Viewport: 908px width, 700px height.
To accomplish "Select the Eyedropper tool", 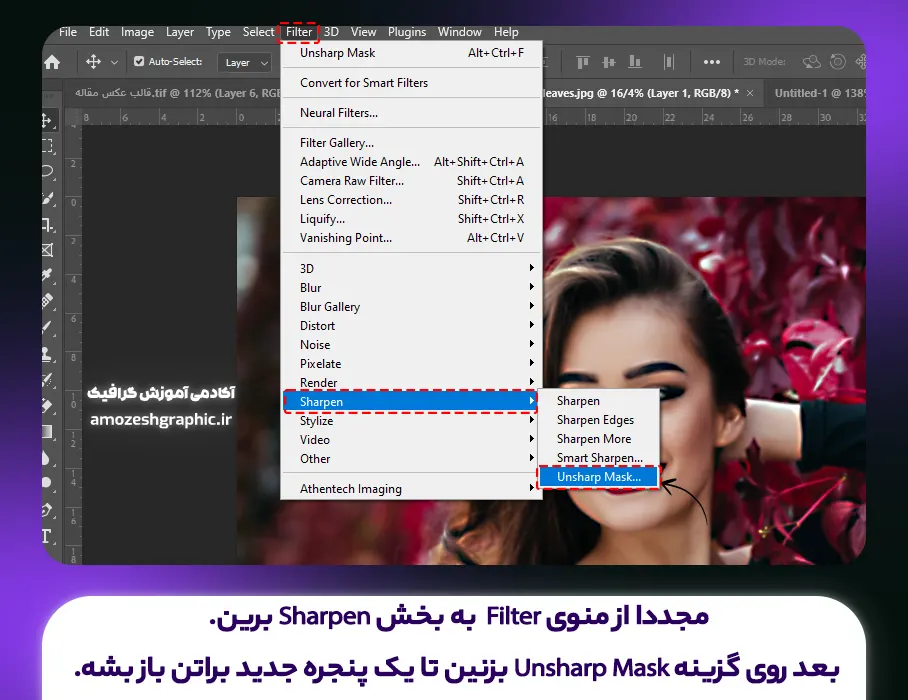I will coord(48,274).
